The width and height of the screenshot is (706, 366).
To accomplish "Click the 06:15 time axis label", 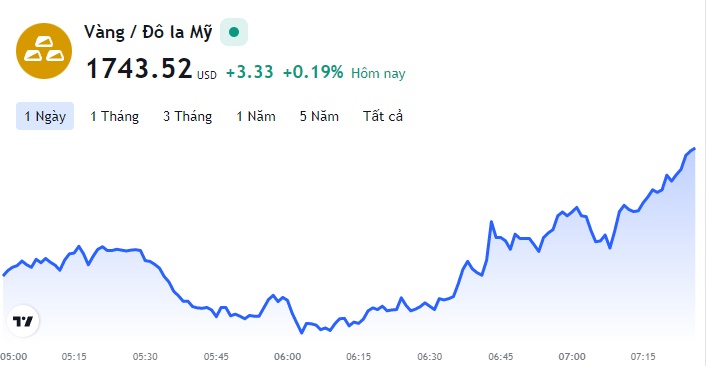I will tap(358, 357).
